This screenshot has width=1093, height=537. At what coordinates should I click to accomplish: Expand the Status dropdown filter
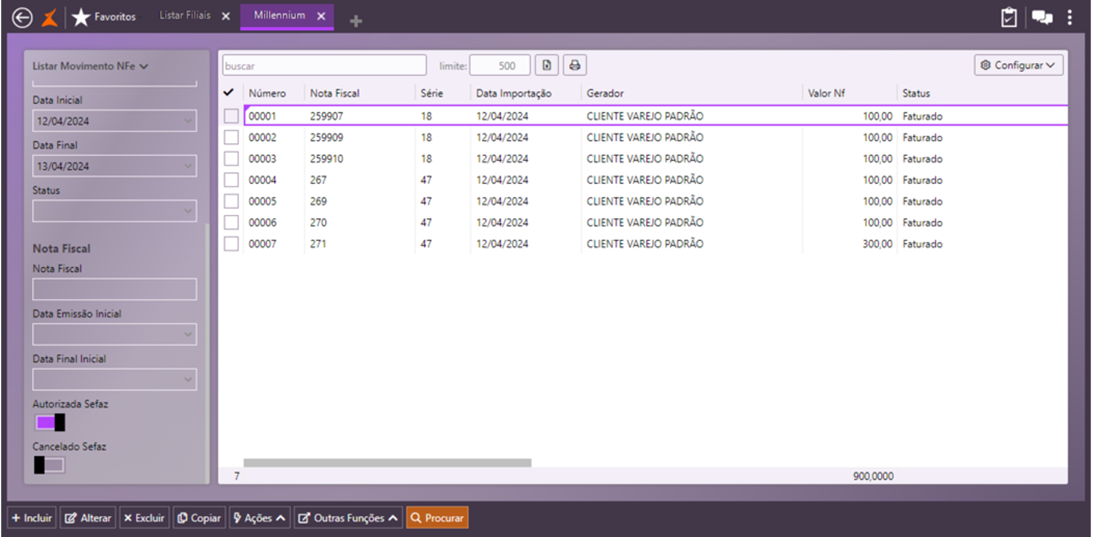114,211
